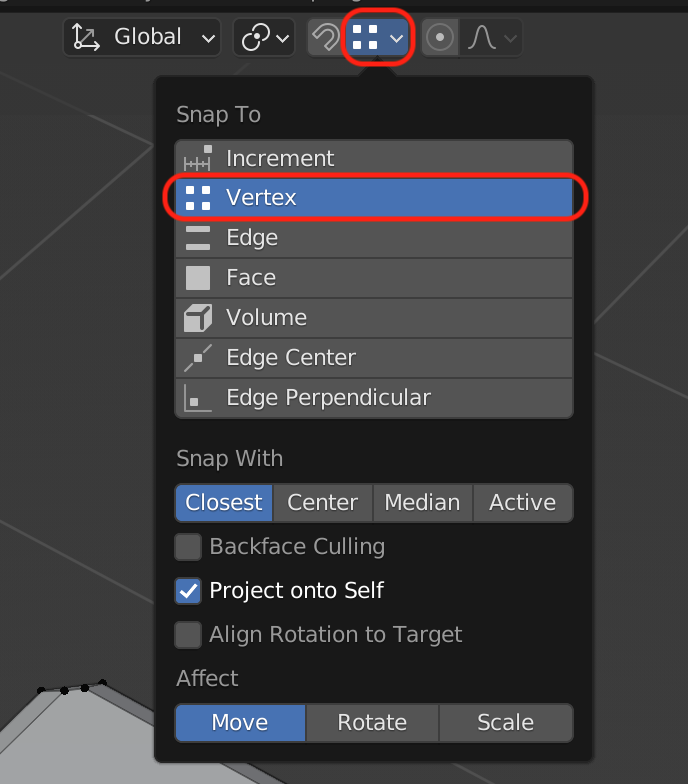Click the Volume cube icon
This screenshot has height=784, width=688.
198,318
